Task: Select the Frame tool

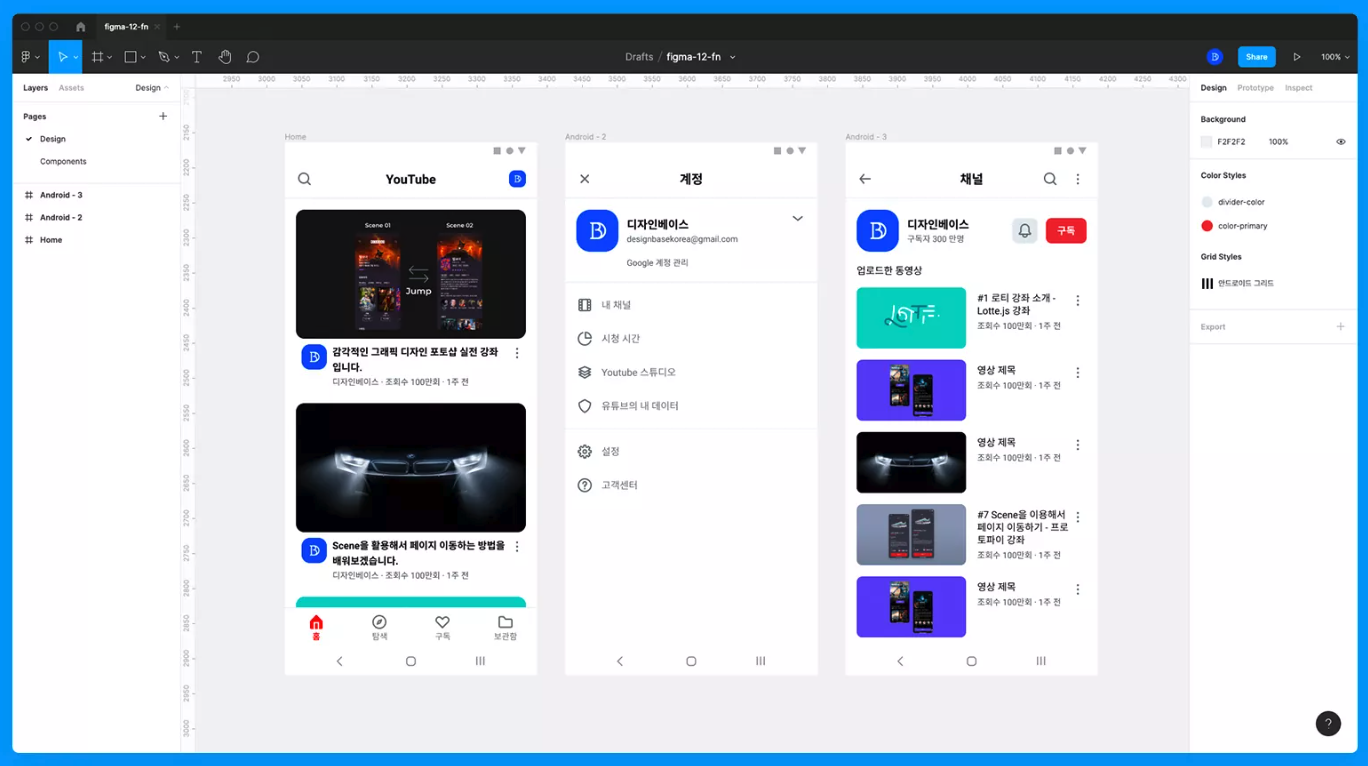Action: coord(97,57)
